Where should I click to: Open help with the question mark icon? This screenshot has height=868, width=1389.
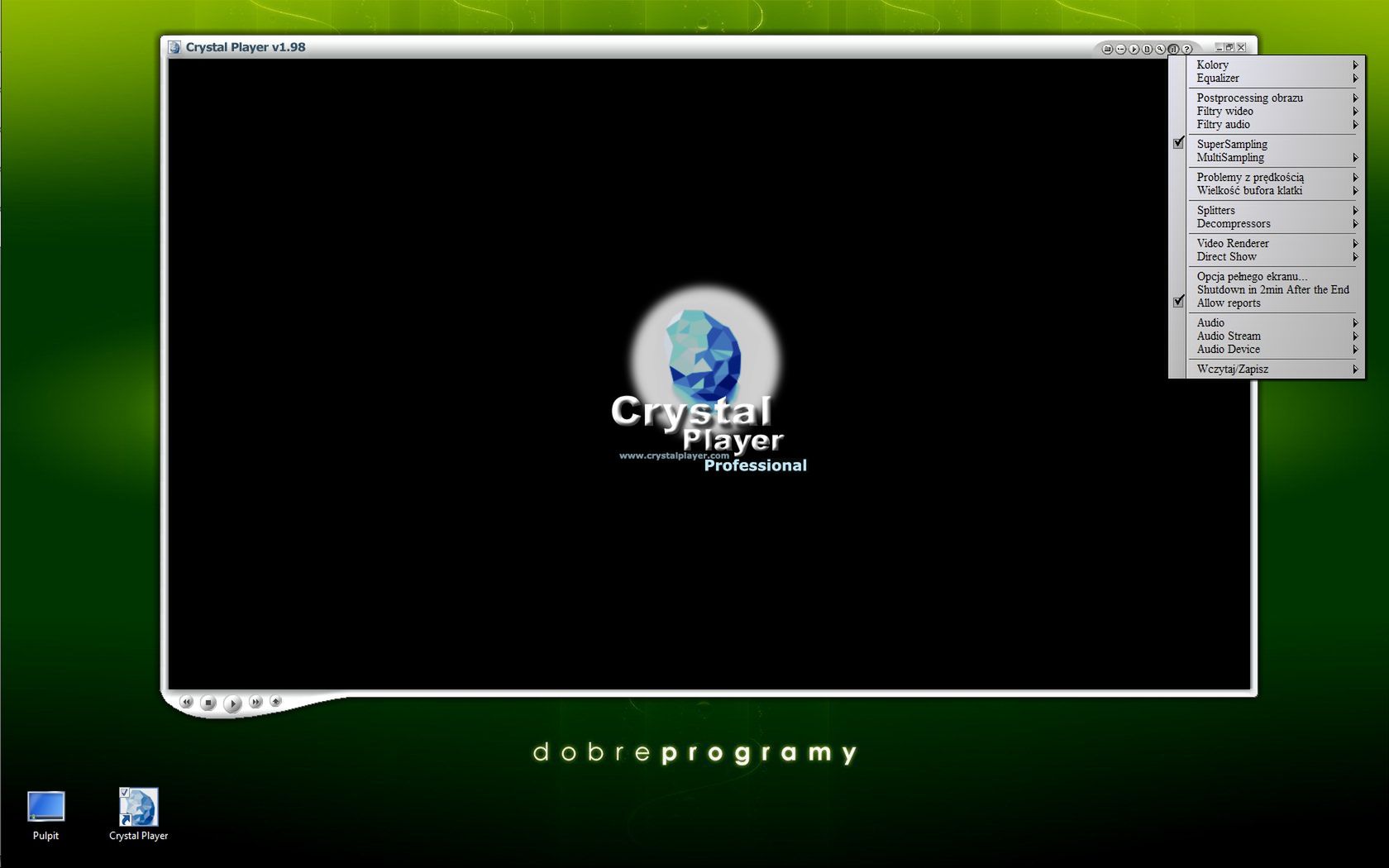click(1186, 49)
